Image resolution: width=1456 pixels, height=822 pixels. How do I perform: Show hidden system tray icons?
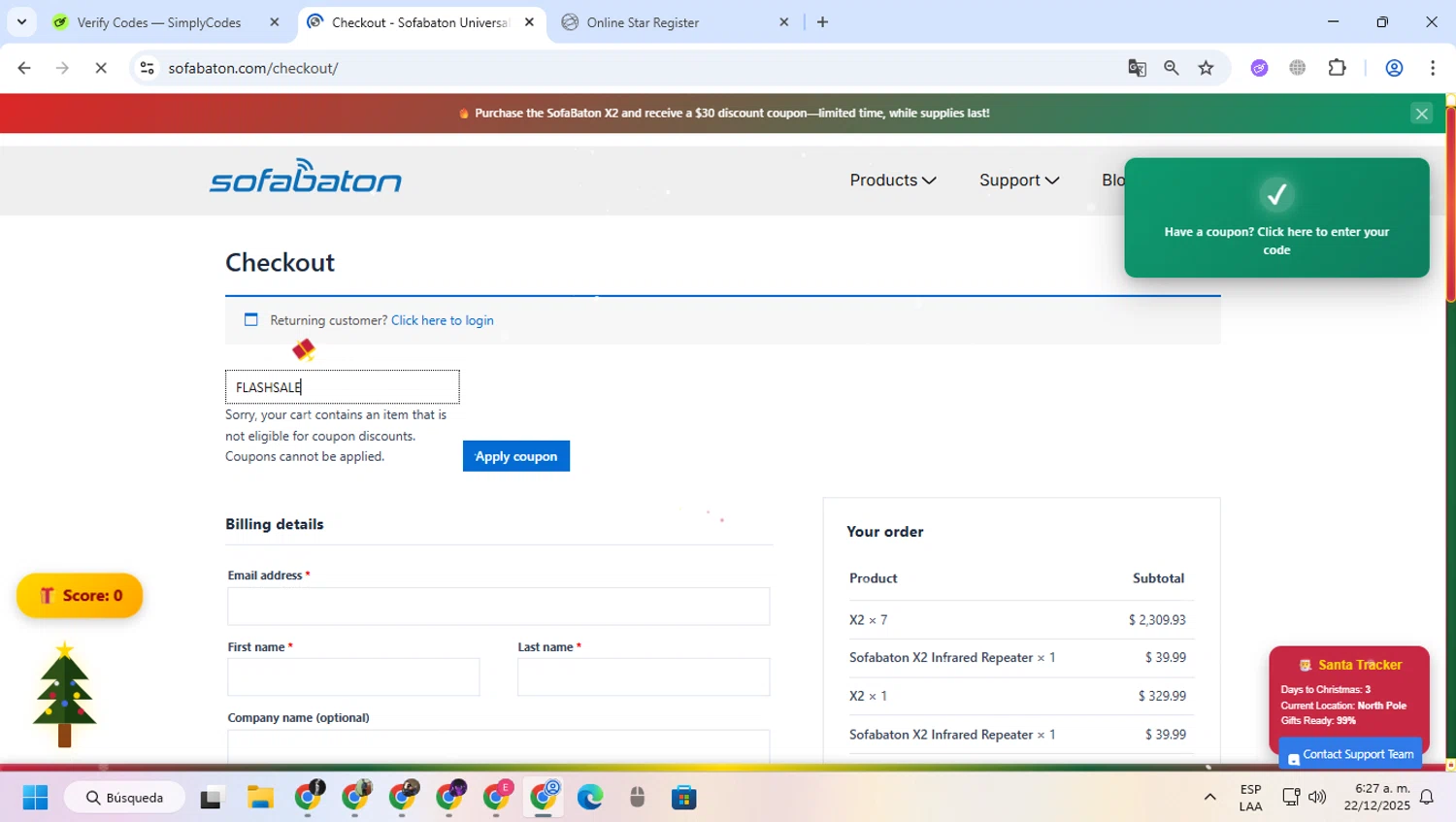[1209, 798]
